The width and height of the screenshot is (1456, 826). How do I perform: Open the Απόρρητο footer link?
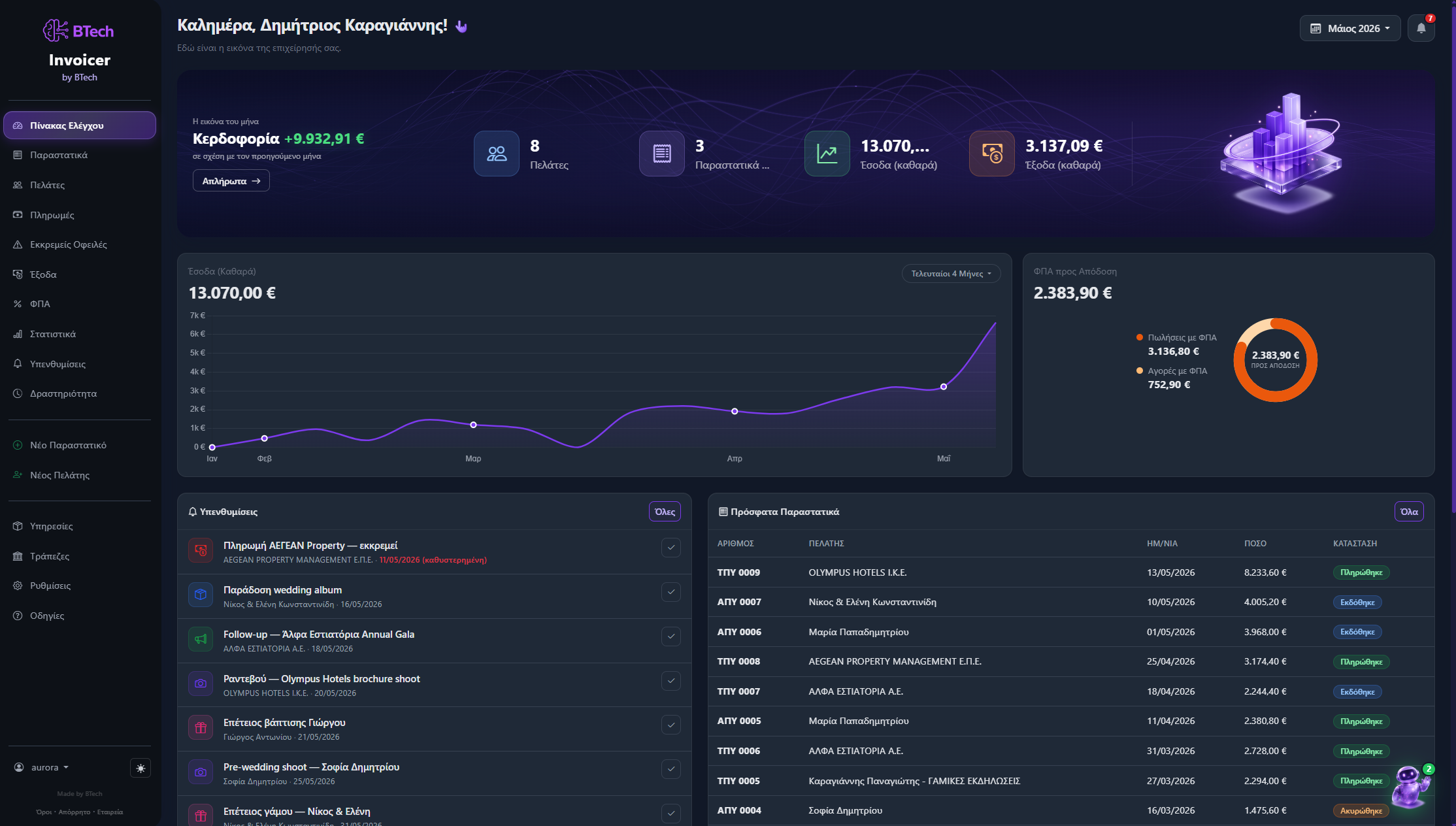point(74,812)
